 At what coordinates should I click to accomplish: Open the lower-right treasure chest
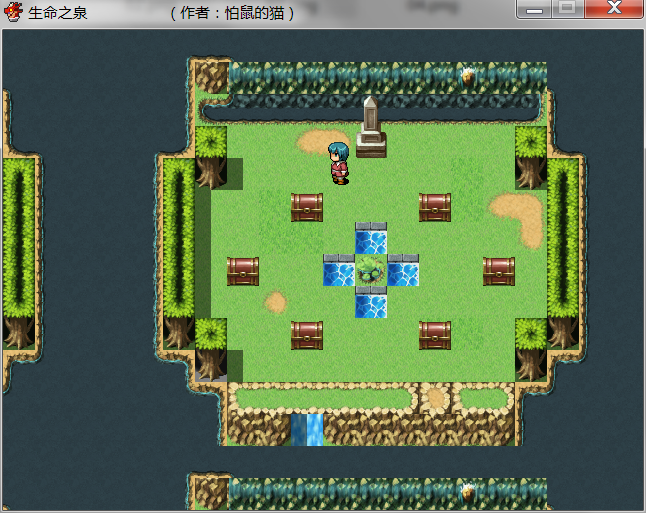435,335
